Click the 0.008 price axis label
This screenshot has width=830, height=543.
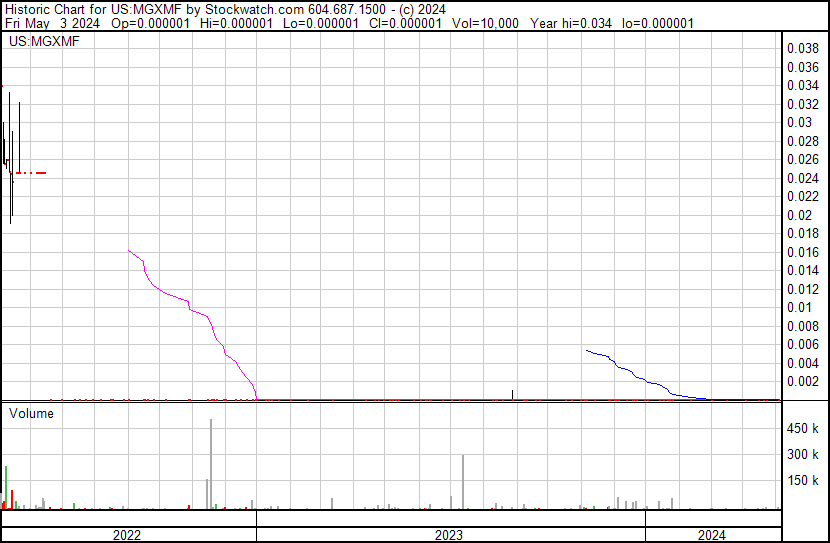802,327
